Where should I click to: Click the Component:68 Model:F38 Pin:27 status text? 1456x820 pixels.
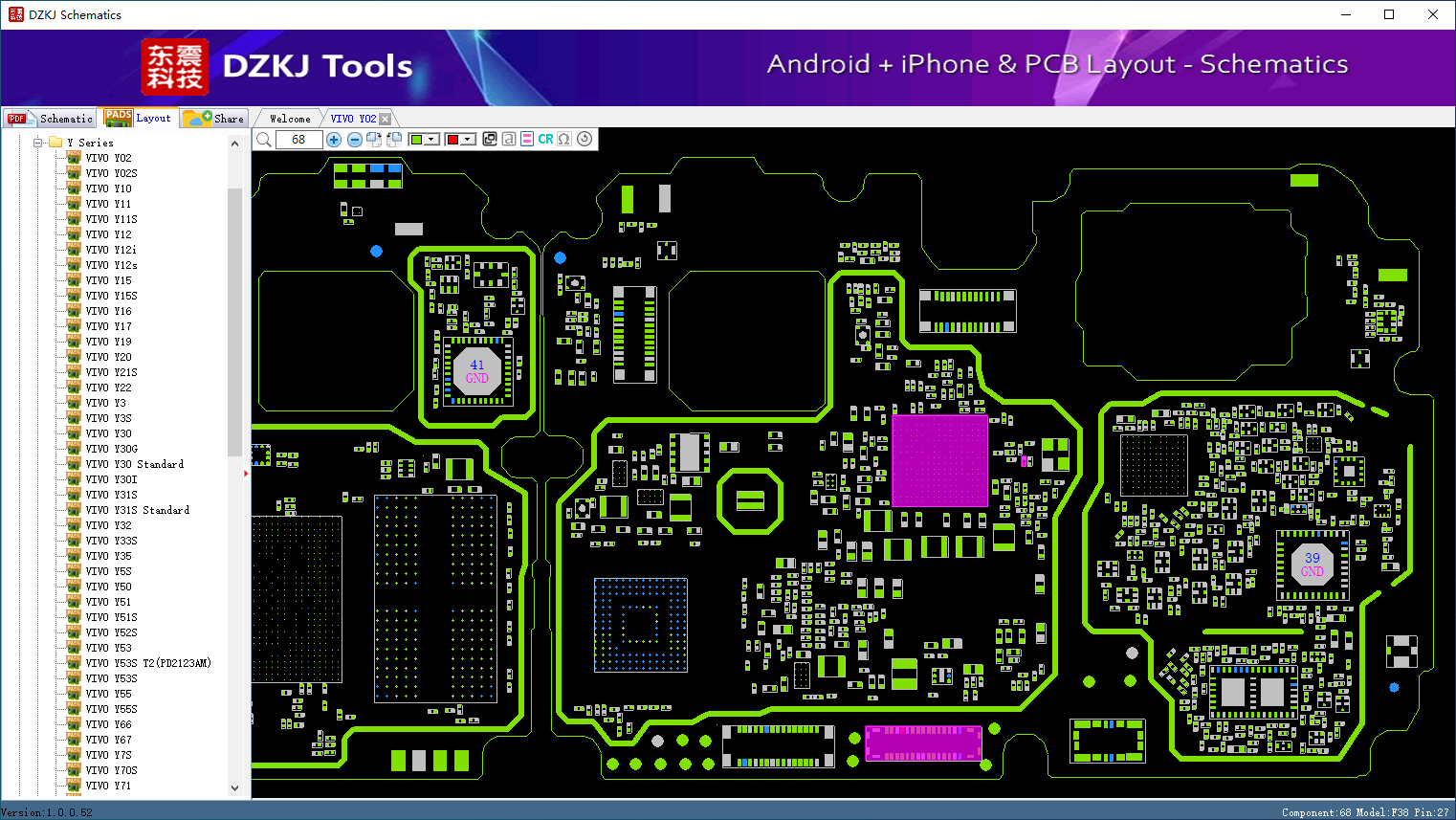pyautogui.click(x=1365, y=812)
